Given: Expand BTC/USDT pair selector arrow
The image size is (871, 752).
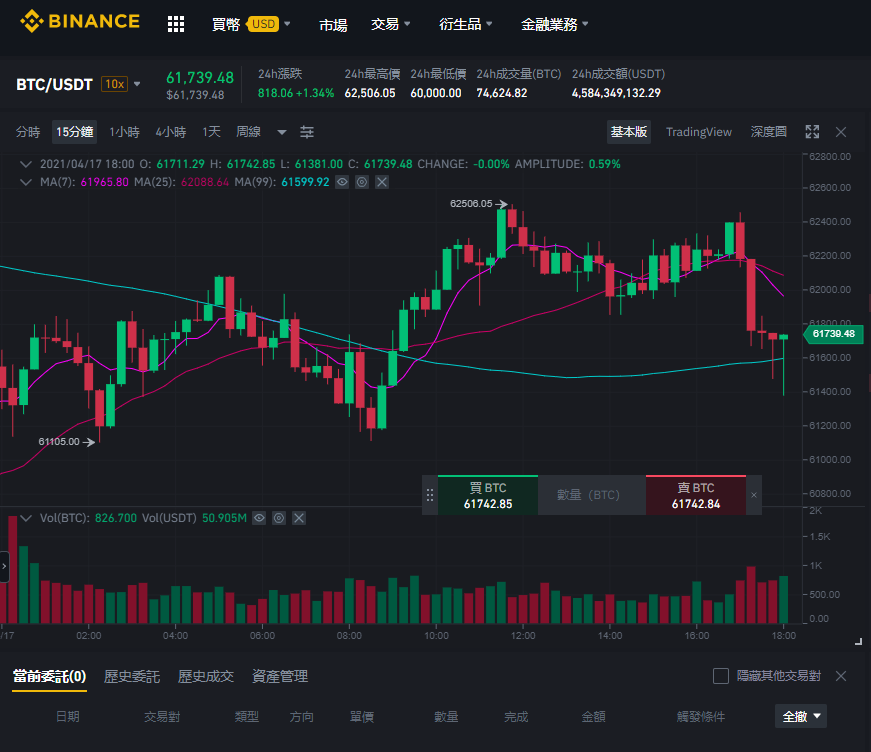Looking at the screenshot, I should pos(137,84).
